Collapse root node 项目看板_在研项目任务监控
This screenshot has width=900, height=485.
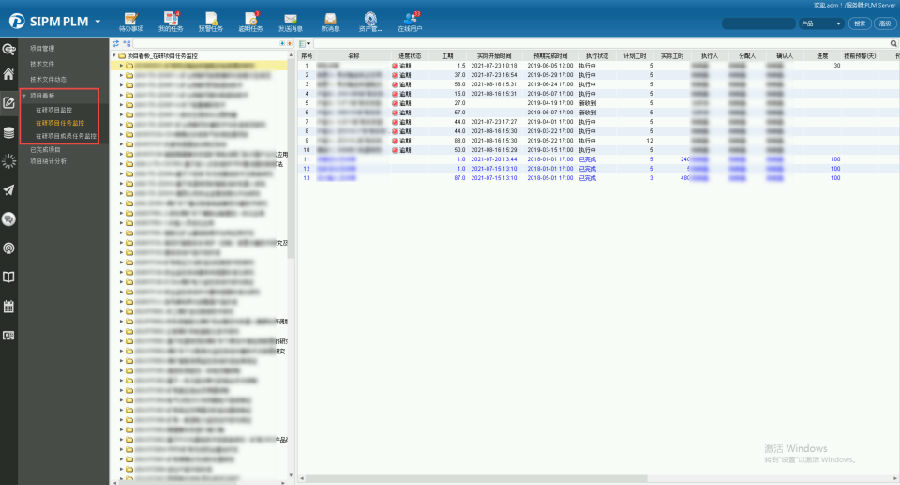point(114,56)
